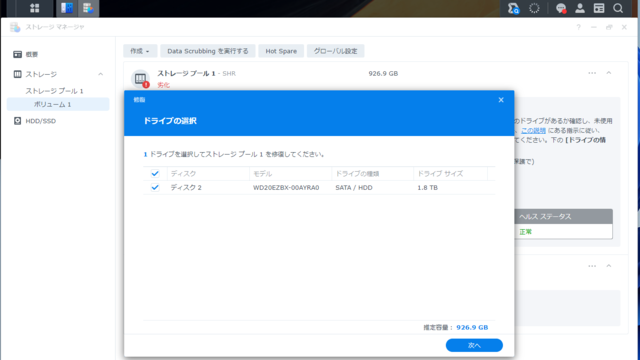This screenshot has width=640, height=360.
Task: Open グローバル設定 global settings button
Action: 336,51
